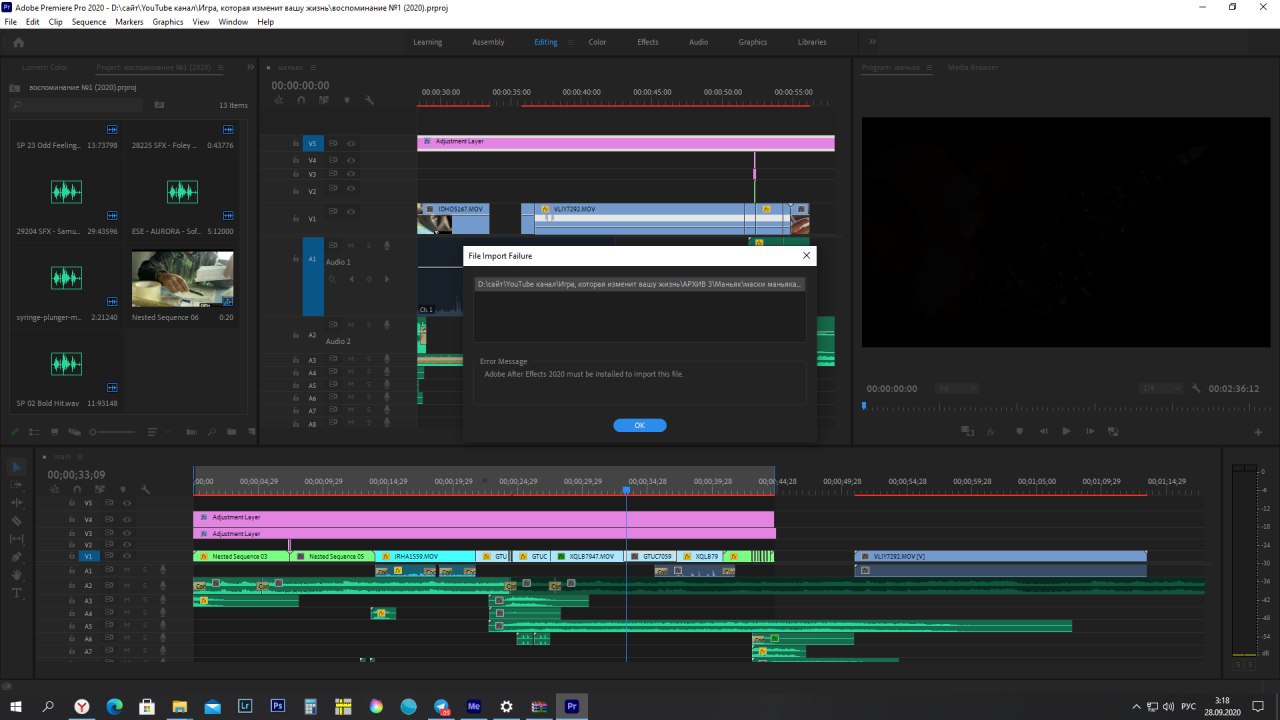Click button editor plus in Program monitor

tap(1258, 432)
